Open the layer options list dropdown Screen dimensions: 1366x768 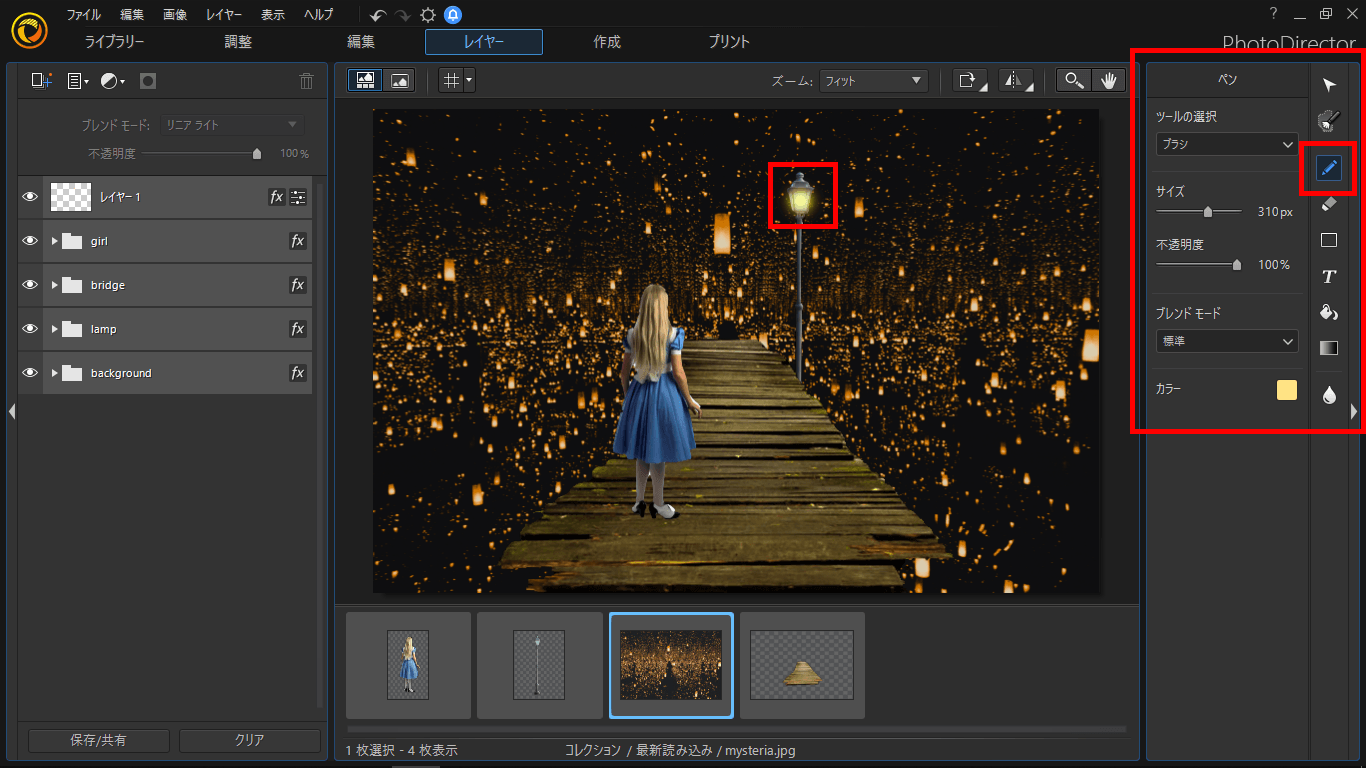[x=78, y=81]
